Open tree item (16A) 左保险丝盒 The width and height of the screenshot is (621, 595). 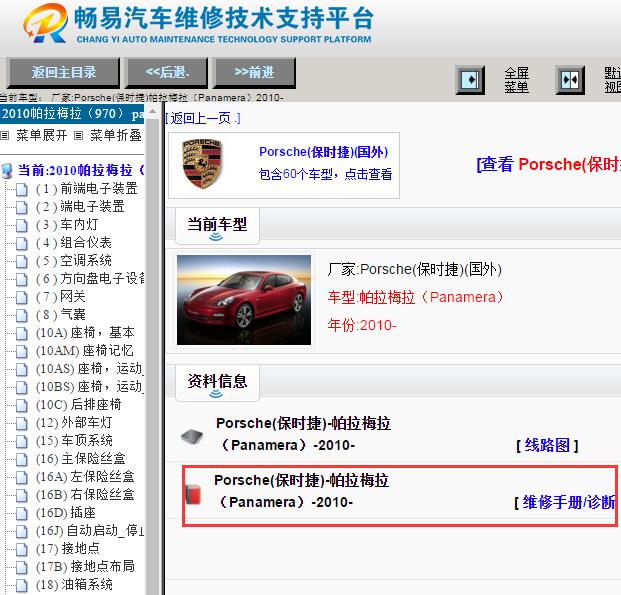pos(85,477)
